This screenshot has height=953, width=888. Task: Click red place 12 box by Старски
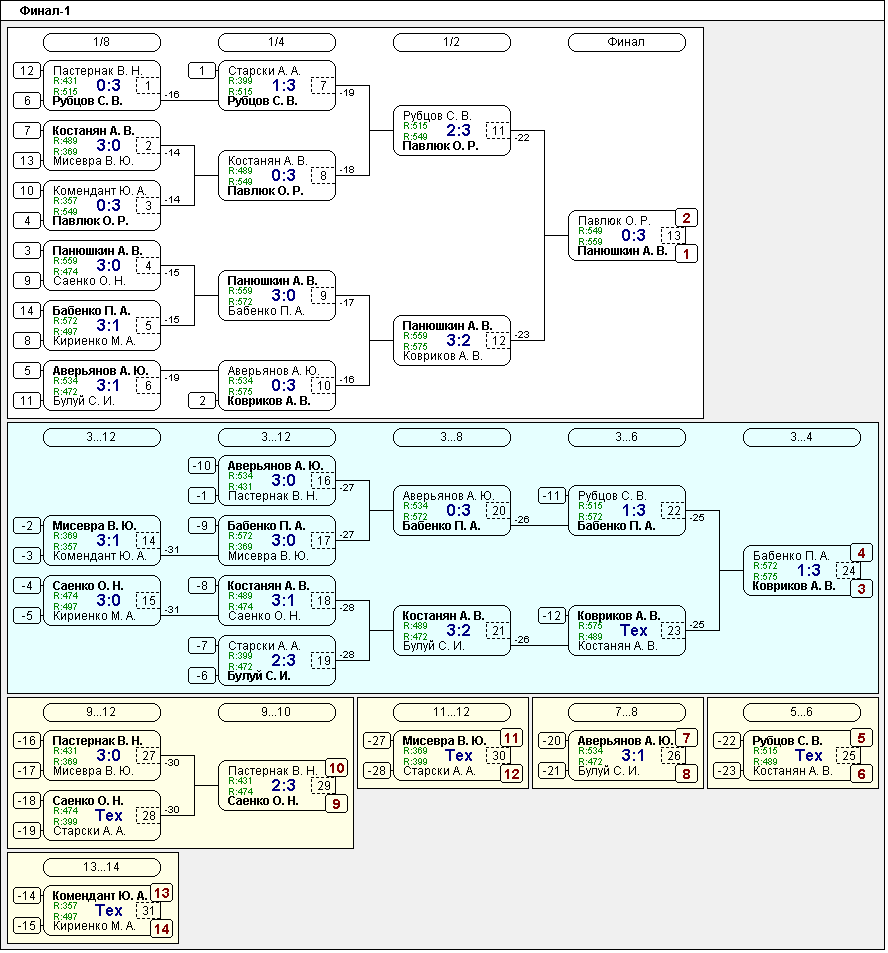coord(511,774)
